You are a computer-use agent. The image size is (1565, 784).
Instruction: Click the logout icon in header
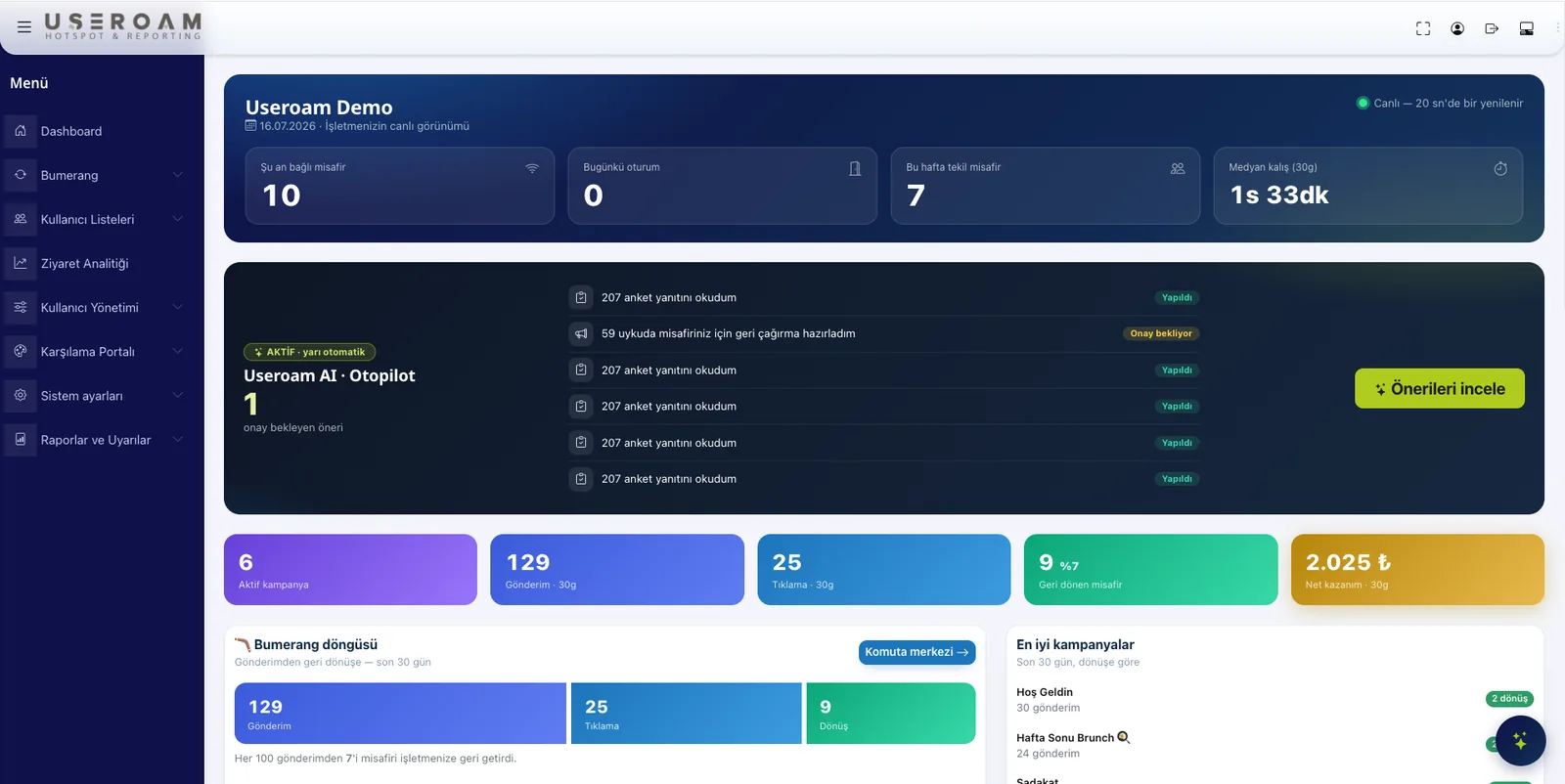click(x=1492, y=28)
